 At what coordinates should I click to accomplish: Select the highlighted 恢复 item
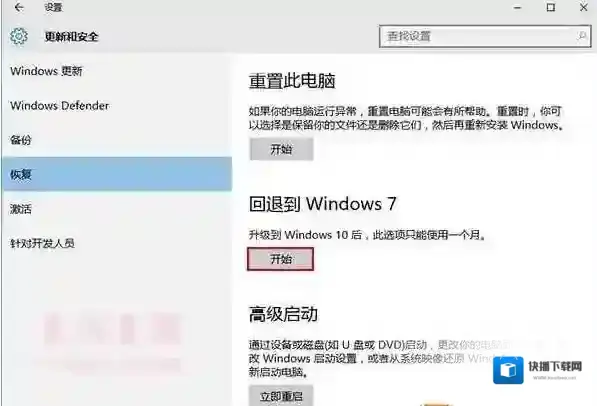pos(117,174)
